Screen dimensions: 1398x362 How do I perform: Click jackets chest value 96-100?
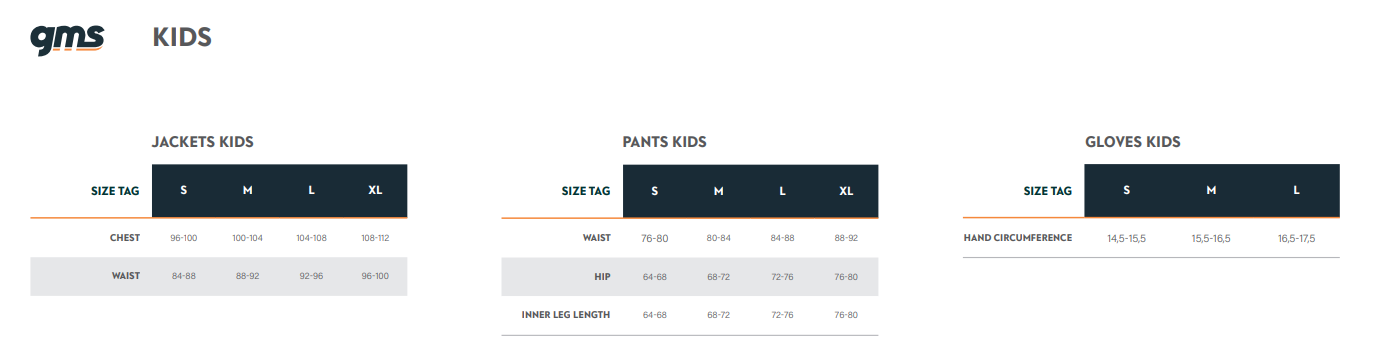click(184, 238)
